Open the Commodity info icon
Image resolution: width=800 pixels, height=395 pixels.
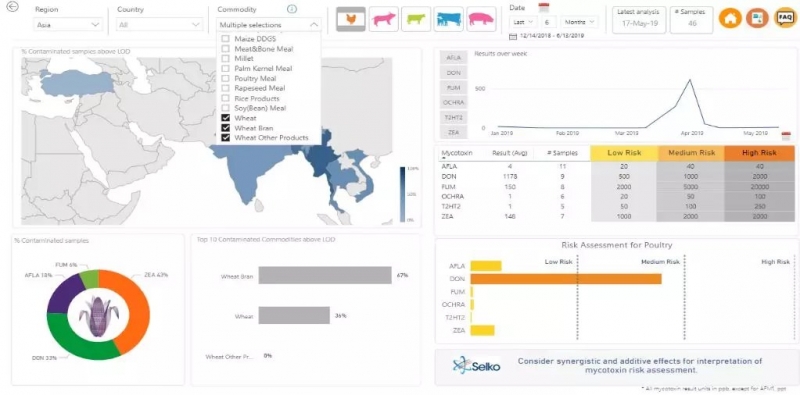pos(292,9)
